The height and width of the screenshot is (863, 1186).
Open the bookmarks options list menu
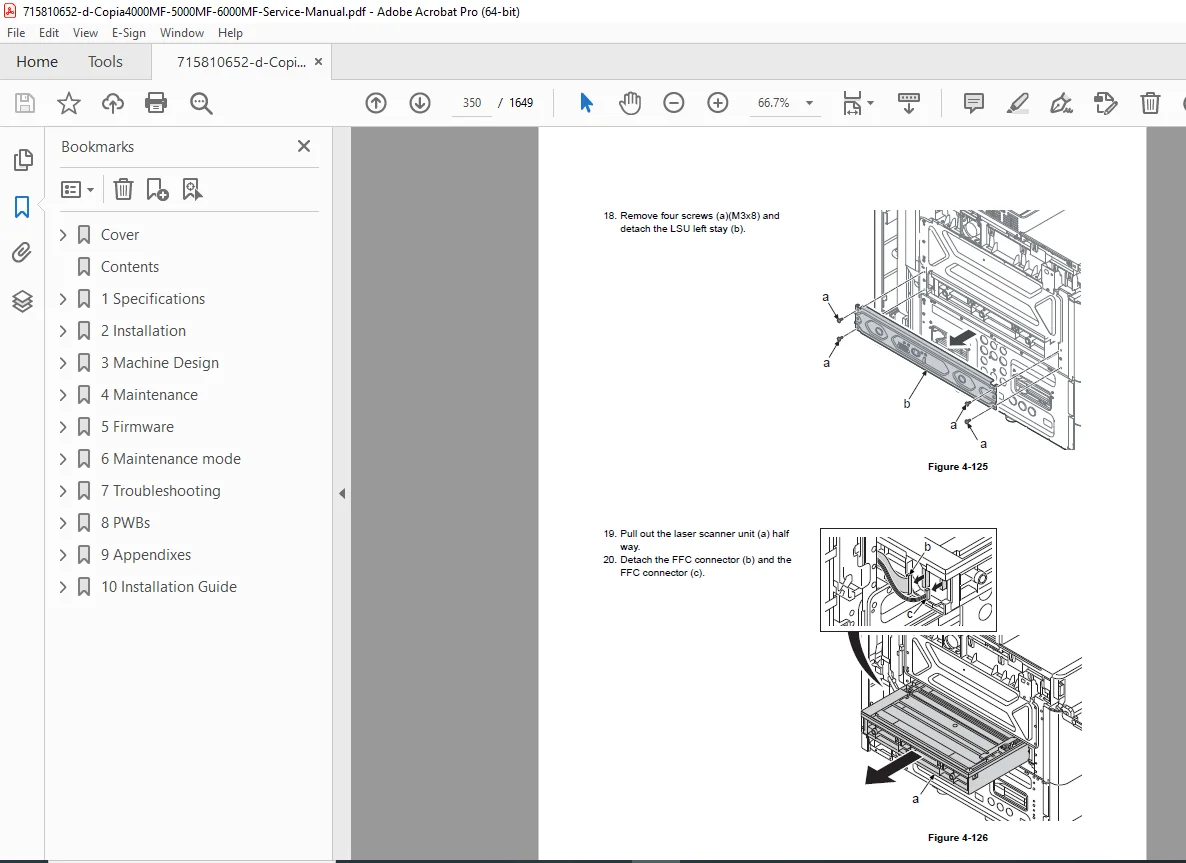(x=77, y=189)
